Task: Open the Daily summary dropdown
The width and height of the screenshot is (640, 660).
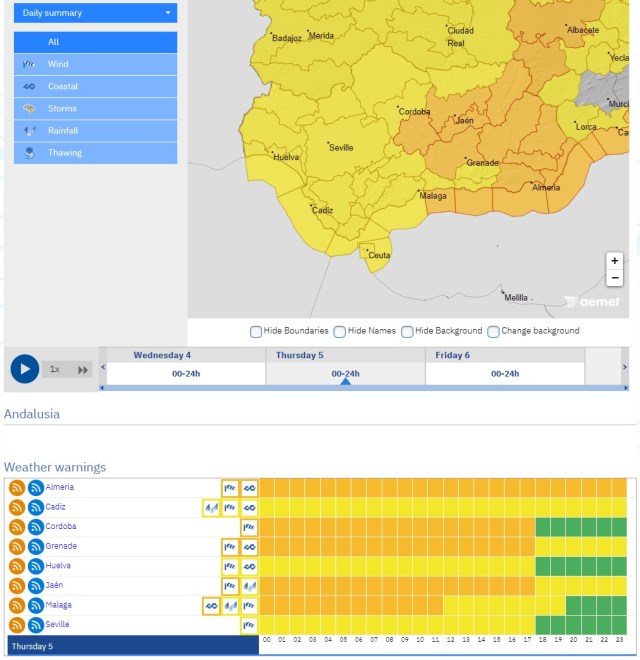Action: (x=95, y=13)
